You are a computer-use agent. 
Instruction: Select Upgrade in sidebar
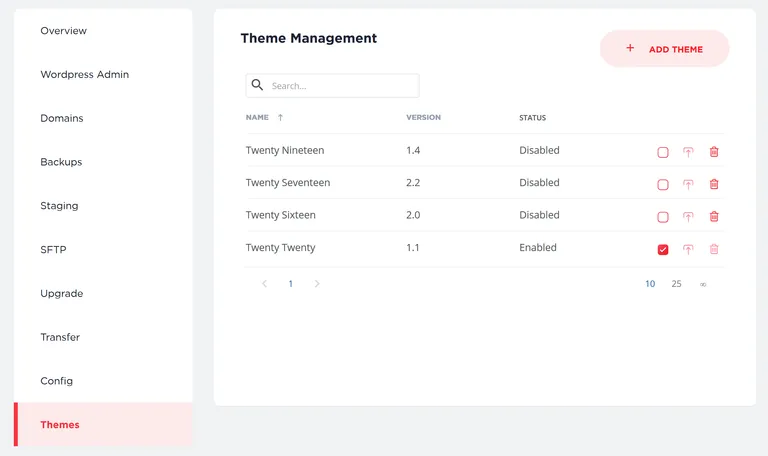(x=62, y=293)
